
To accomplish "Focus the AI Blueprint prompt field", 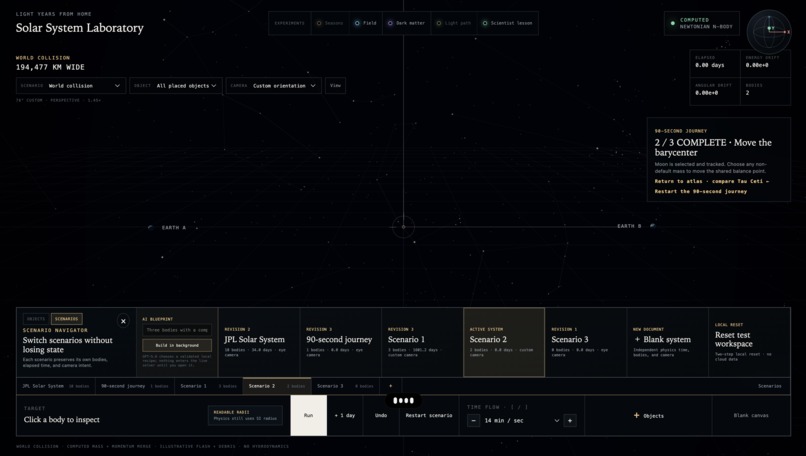I will (x=177, y=330).
